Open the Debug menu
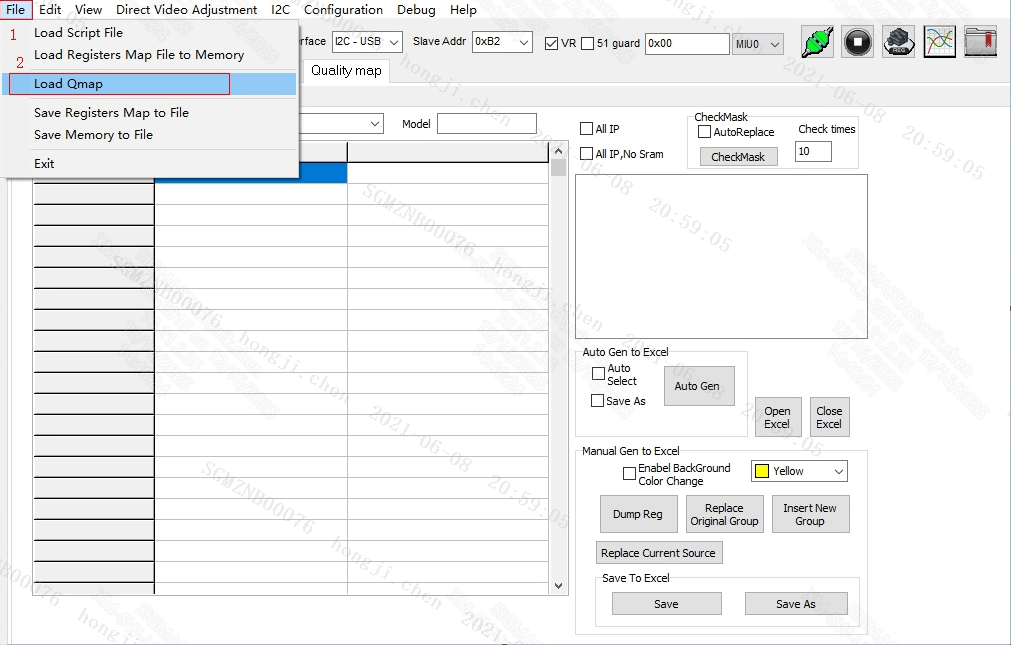 (416, 10)
